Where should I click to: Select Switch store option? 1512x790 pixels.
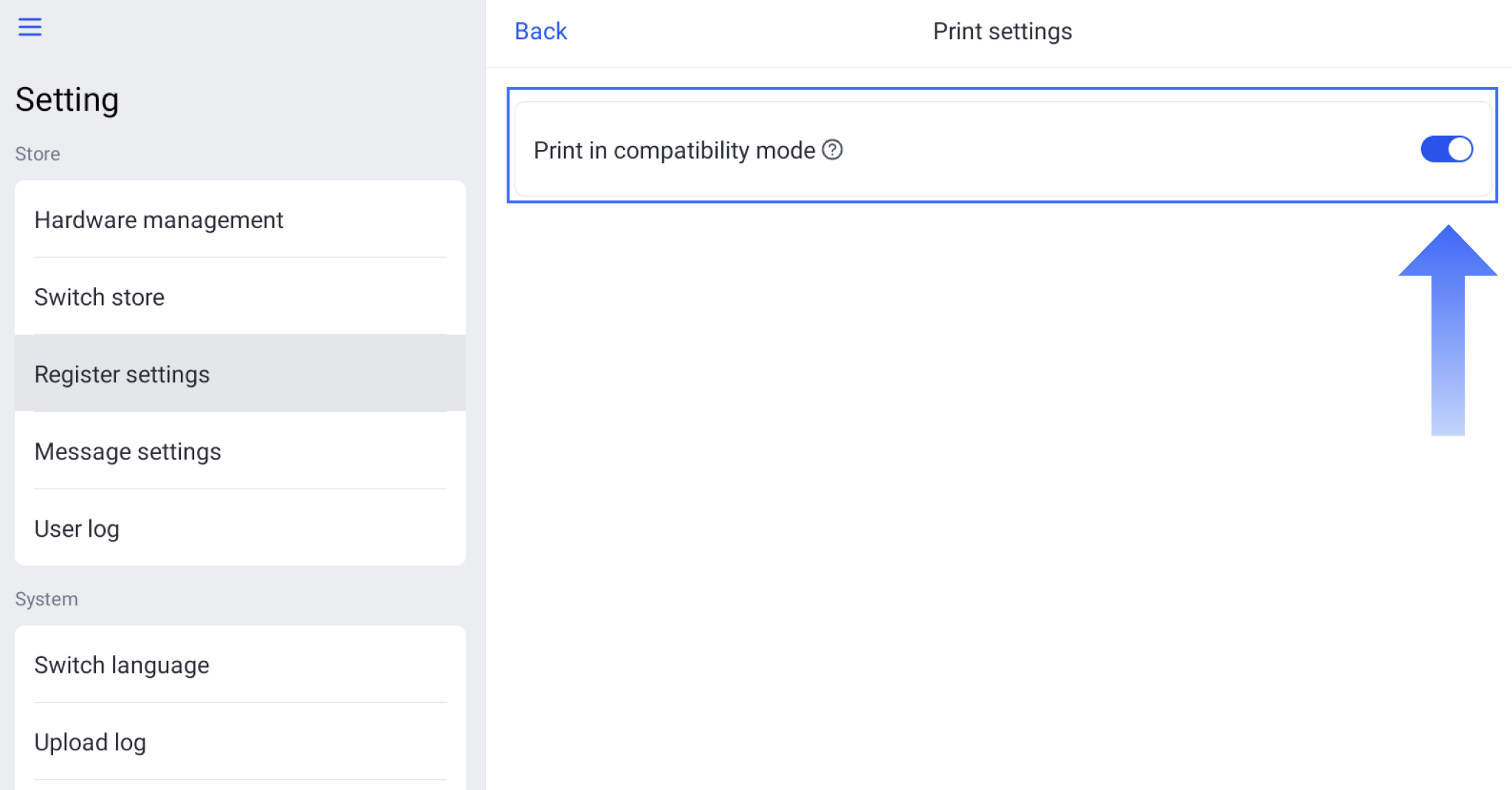[99, 297]
